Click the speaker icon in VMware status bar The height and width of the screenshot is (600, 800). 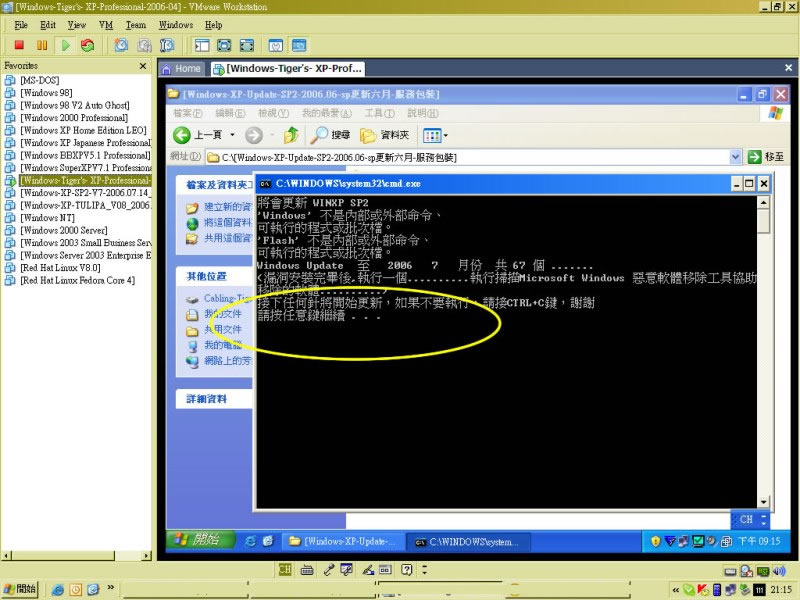click(x=779, y=571)
